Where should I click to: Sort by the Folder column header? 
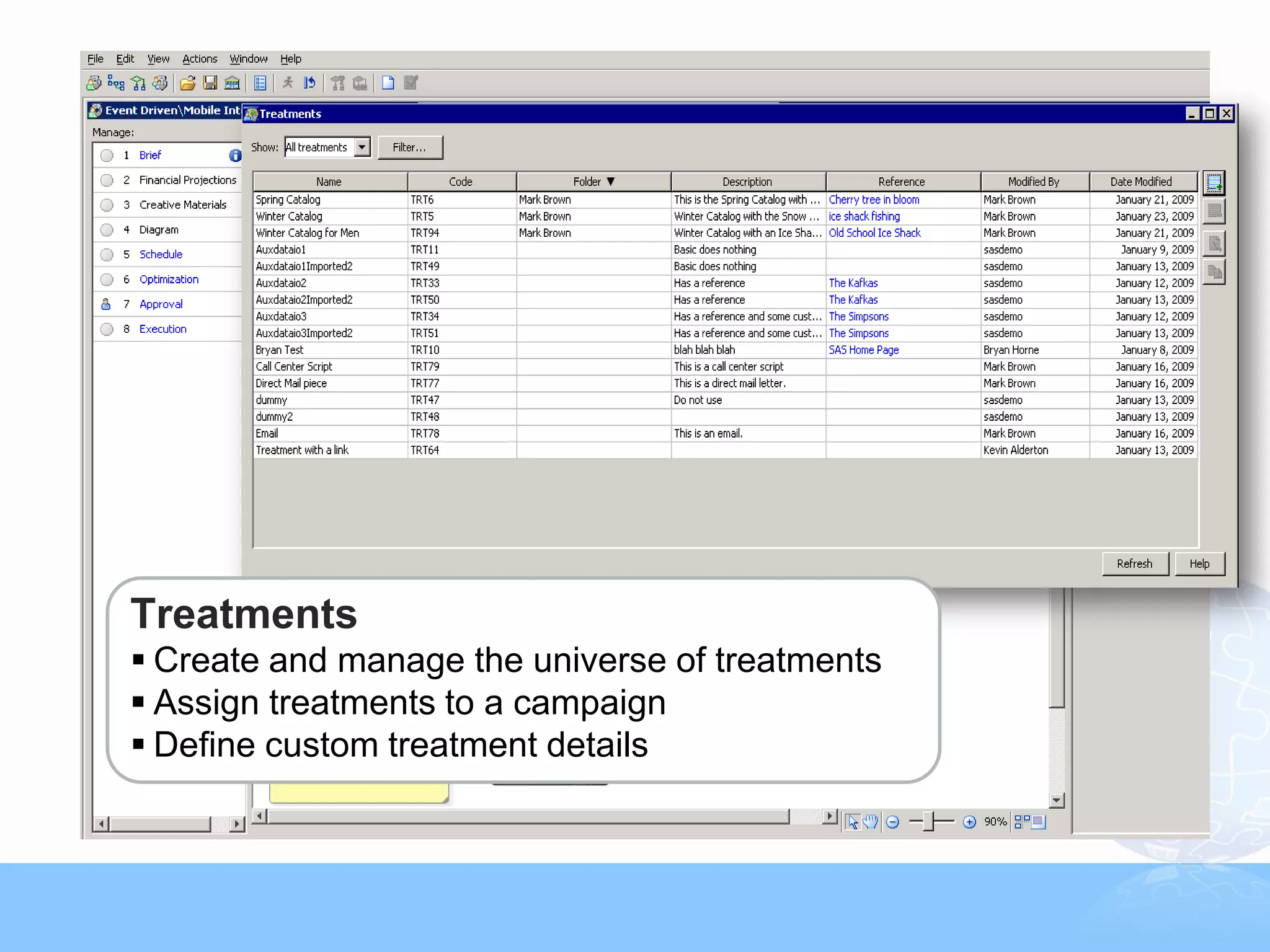pyautogui.click(x=593, y=182)
